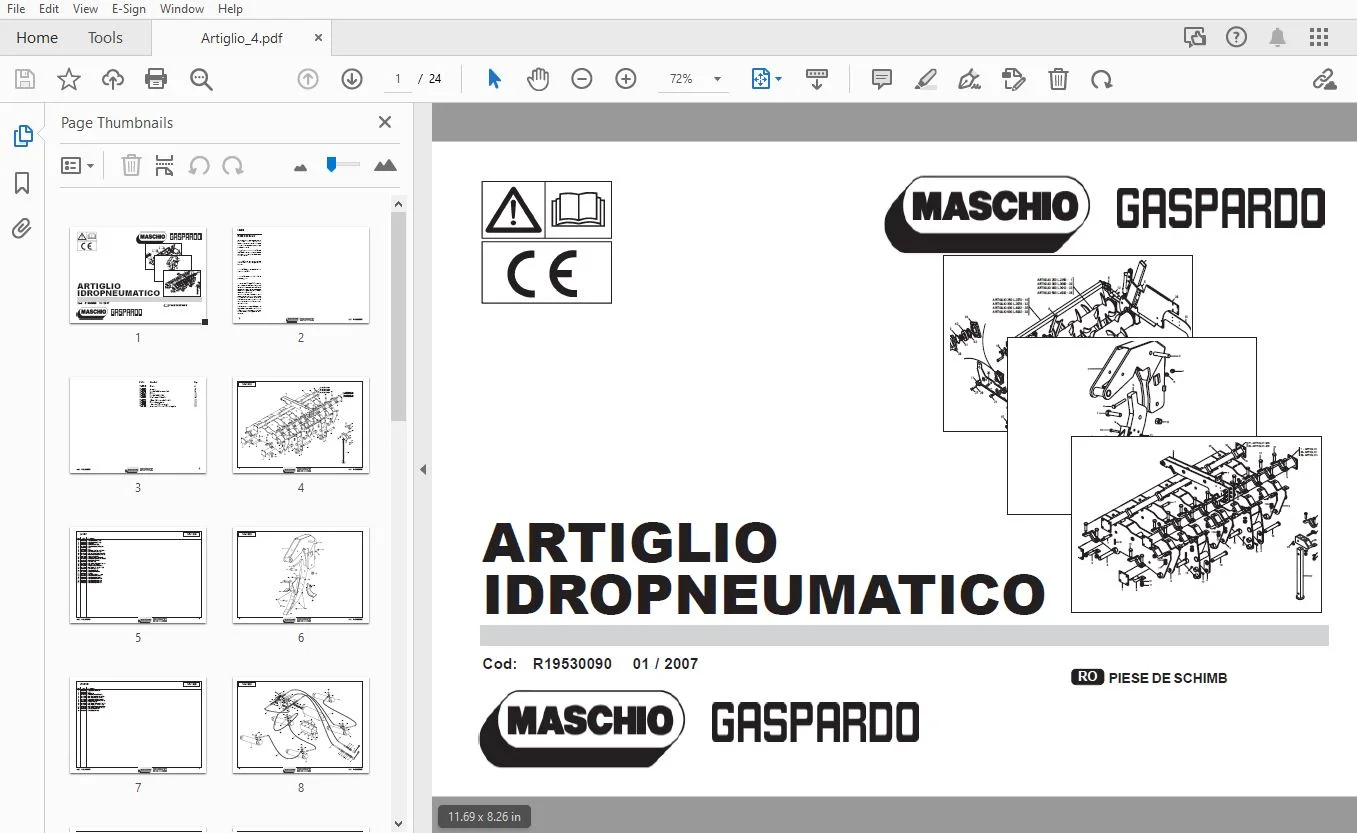This screenshot has height=833, width=1357.
Task: Select page 5 thumbnail
Action: click(x=138, y=575)
